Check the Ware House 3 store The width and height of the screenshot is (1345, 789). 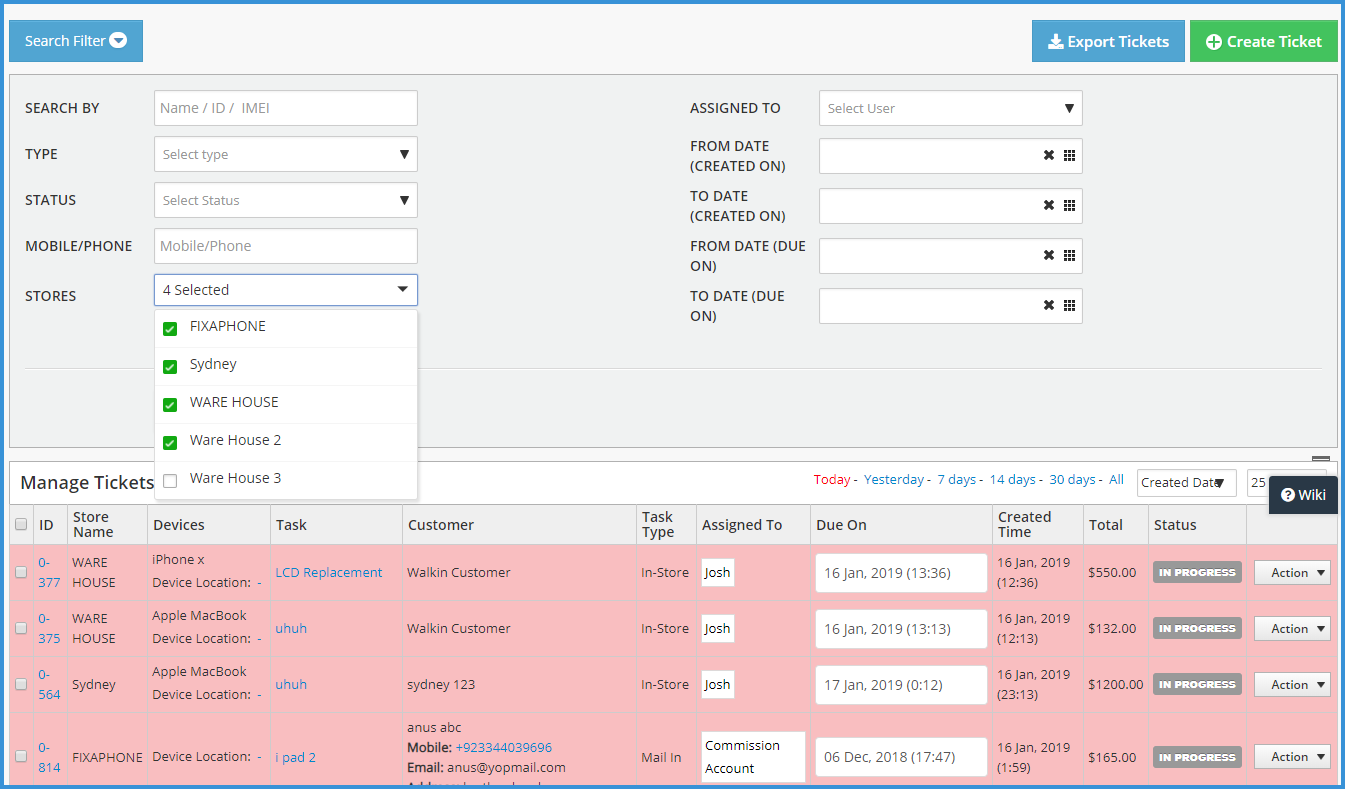170,481
